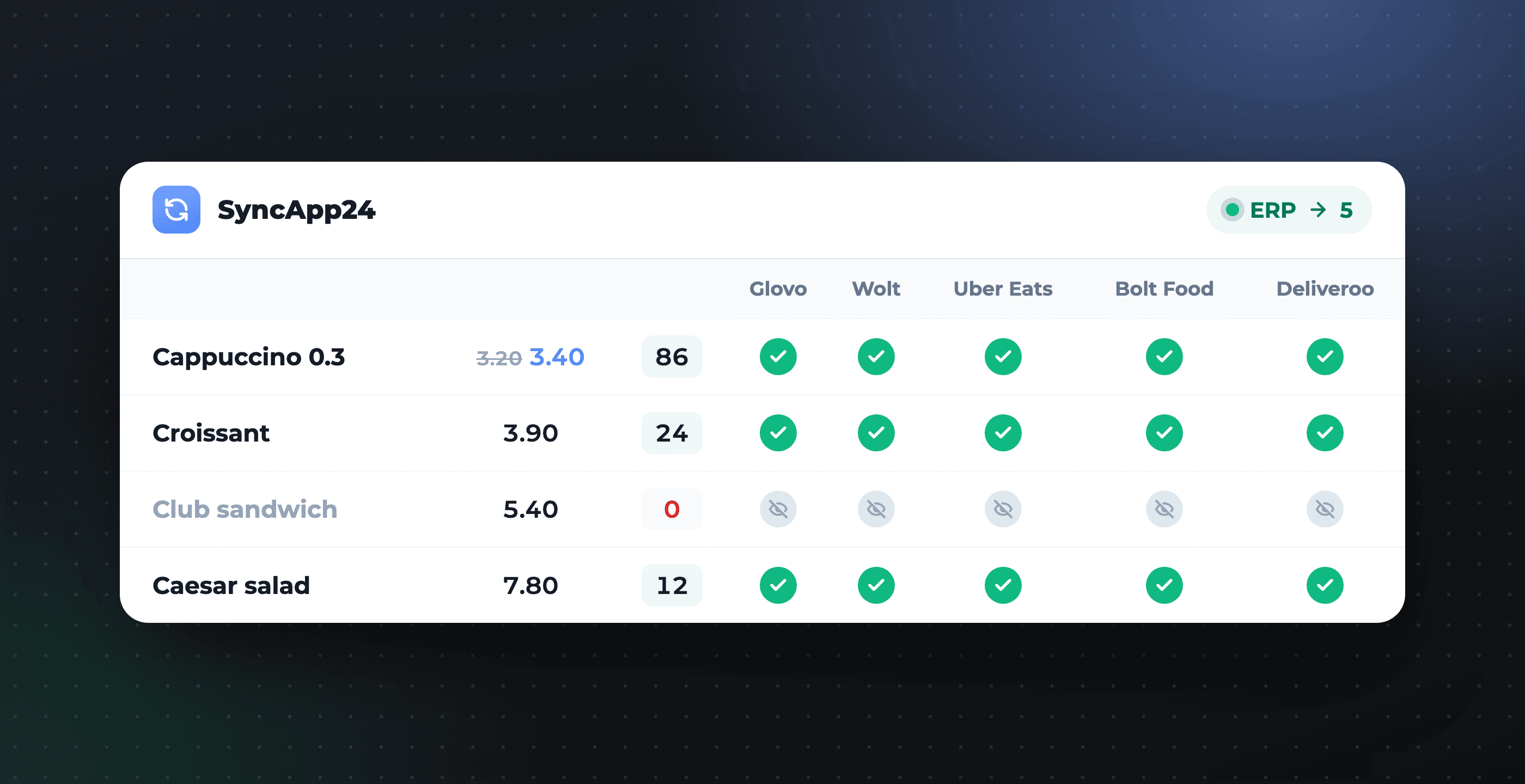Click the struck-through old price 3.20
The width and height of the screenshot is (1525, 784).
tap(499, 358)
